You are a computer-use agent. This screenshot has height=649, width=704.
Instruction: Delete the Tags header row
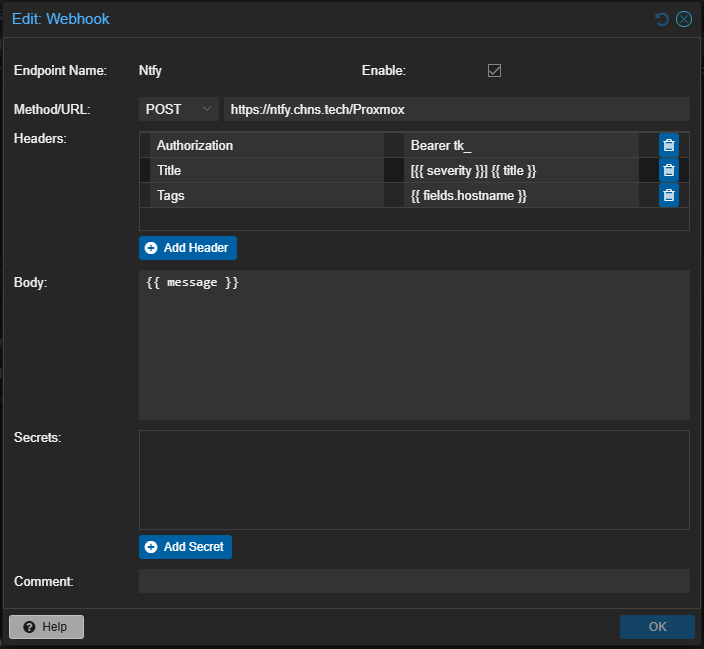click(669, 195)
